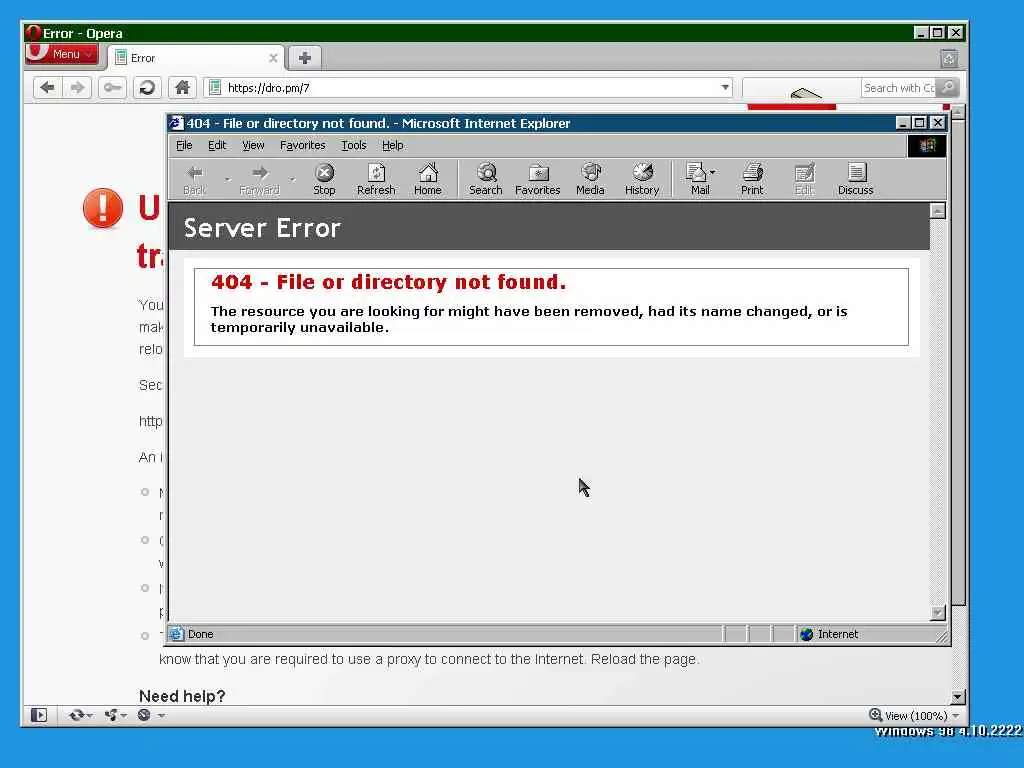
Task: Click the IE Back toolbar button
Action: pos(195,179)
